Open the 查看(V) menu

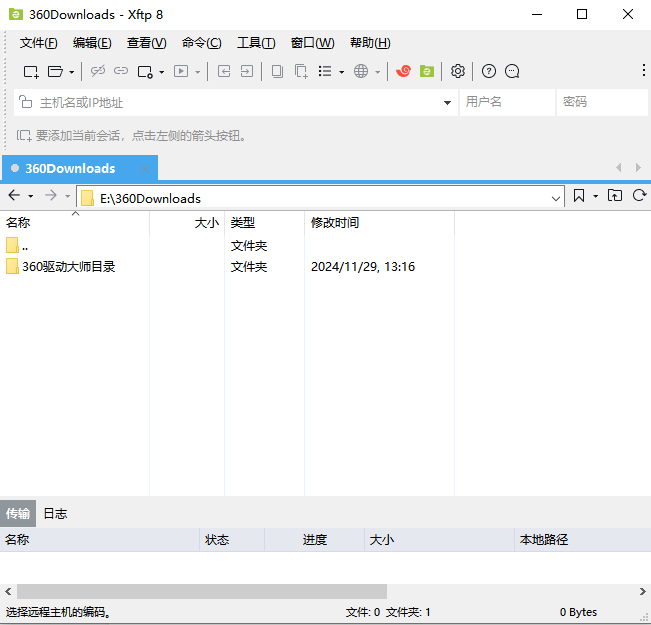point(147,43)
